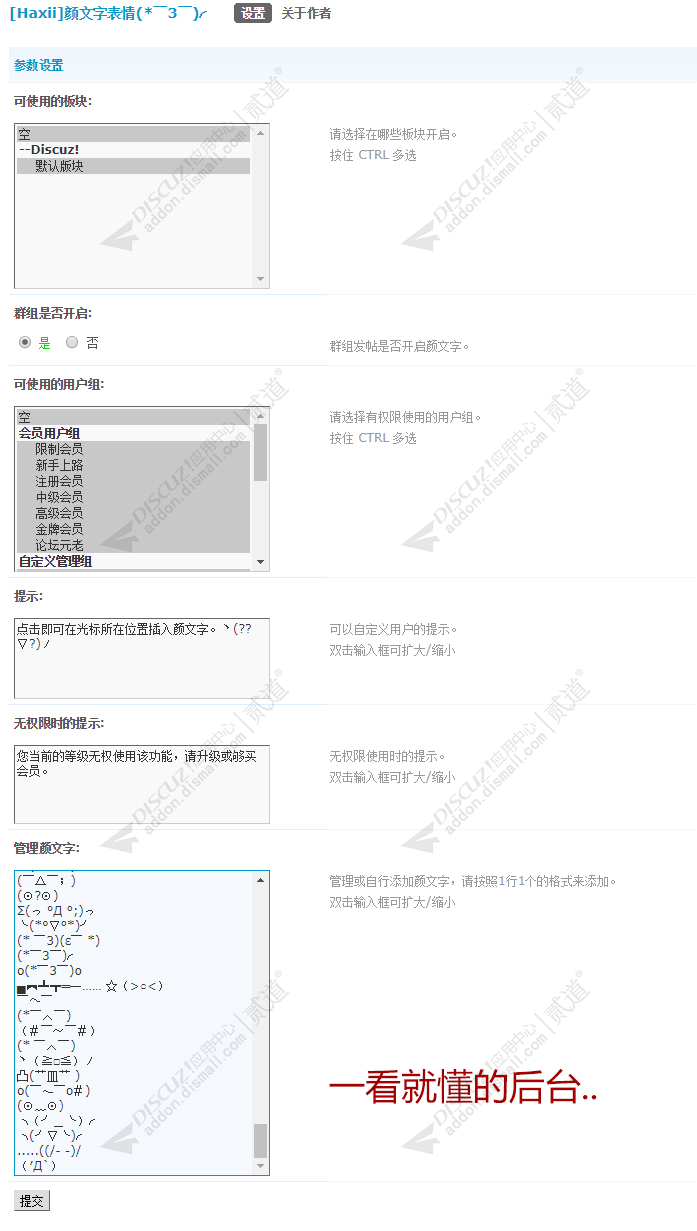
Task: Click down arrow of the 板块 list scrollbar
Action: (261, 280)
